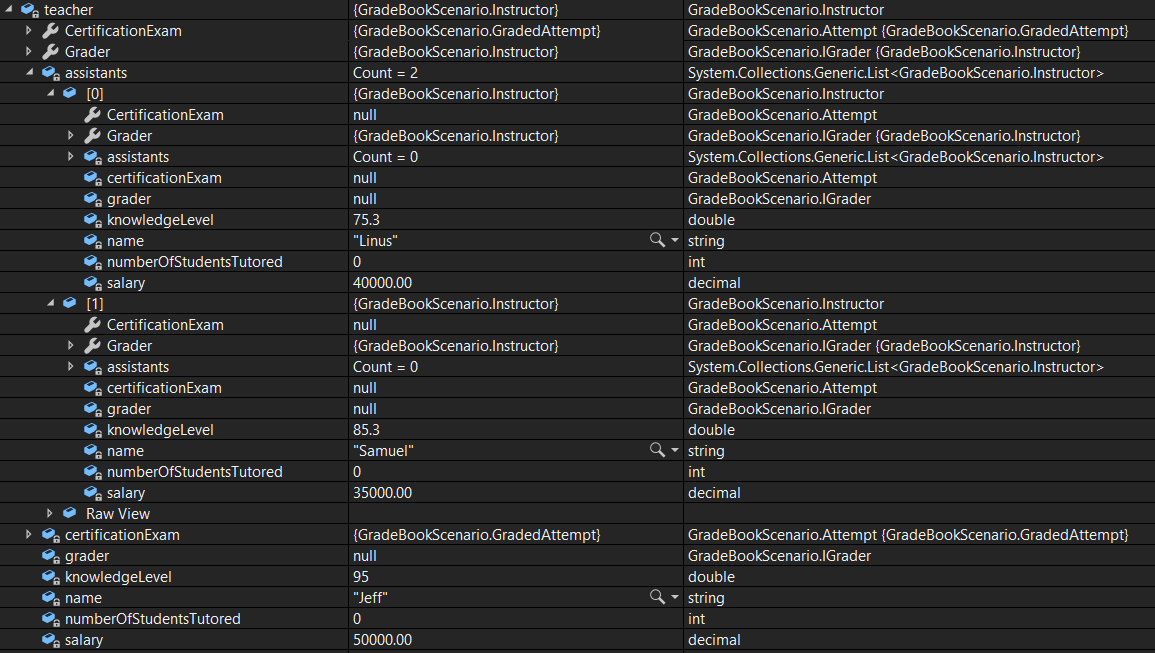Select the [0] row label
Viewport: 1155px width, 653px height.
94,94
